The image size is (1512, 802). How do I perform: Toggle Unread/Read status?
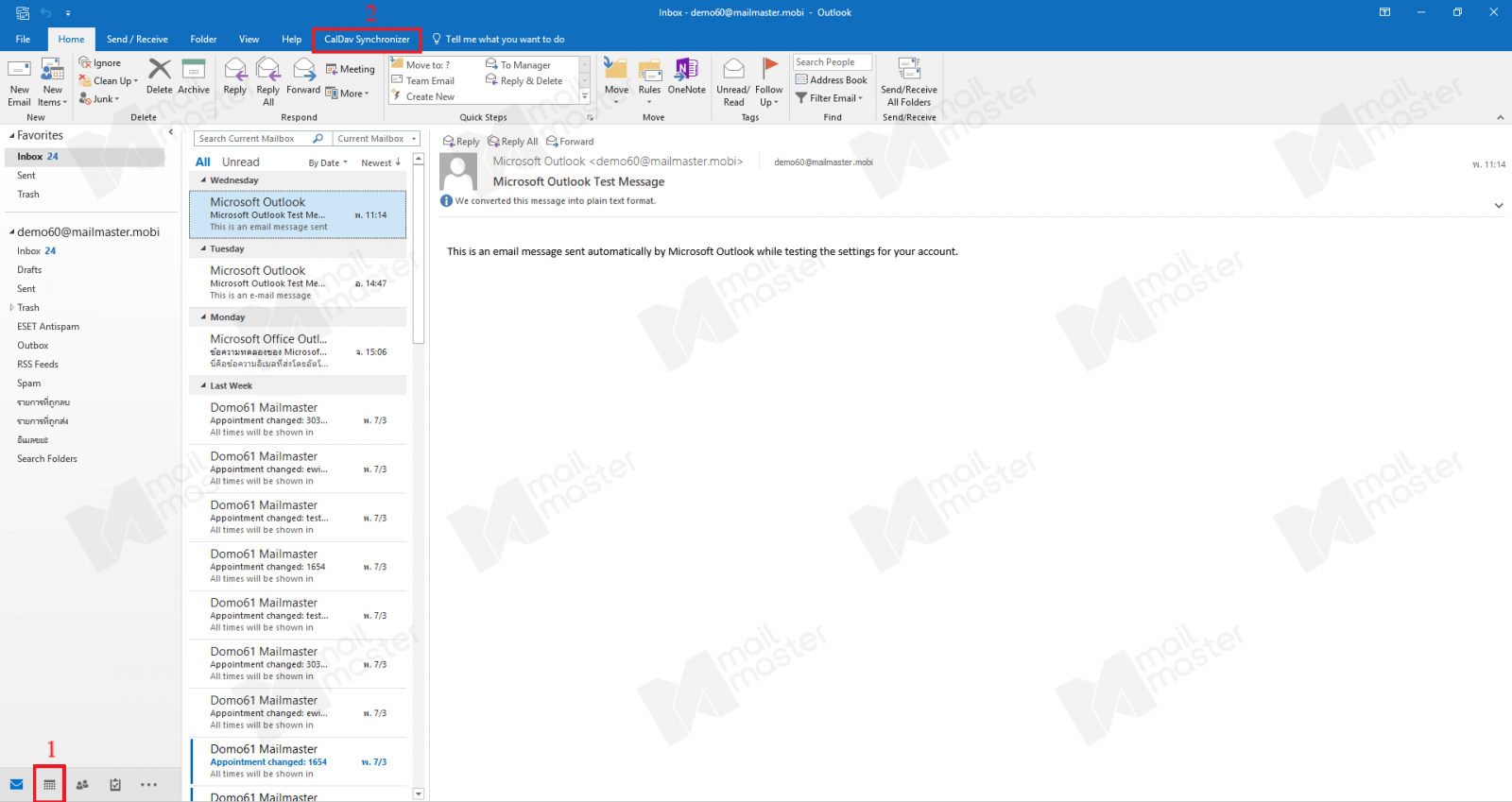[733, 82]
